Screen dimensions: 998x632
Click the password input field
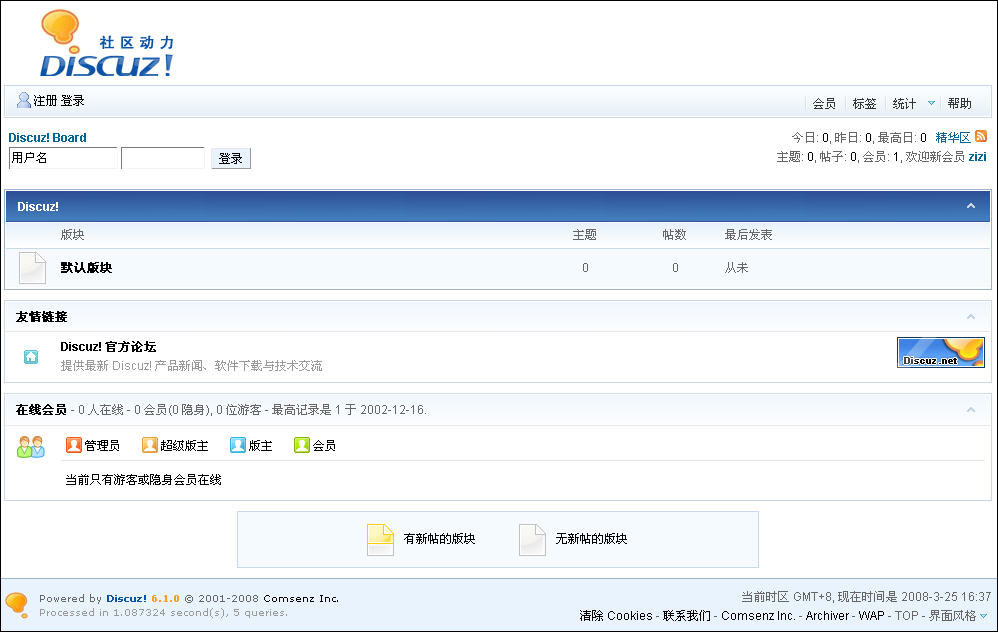click(x=162, y=158)
